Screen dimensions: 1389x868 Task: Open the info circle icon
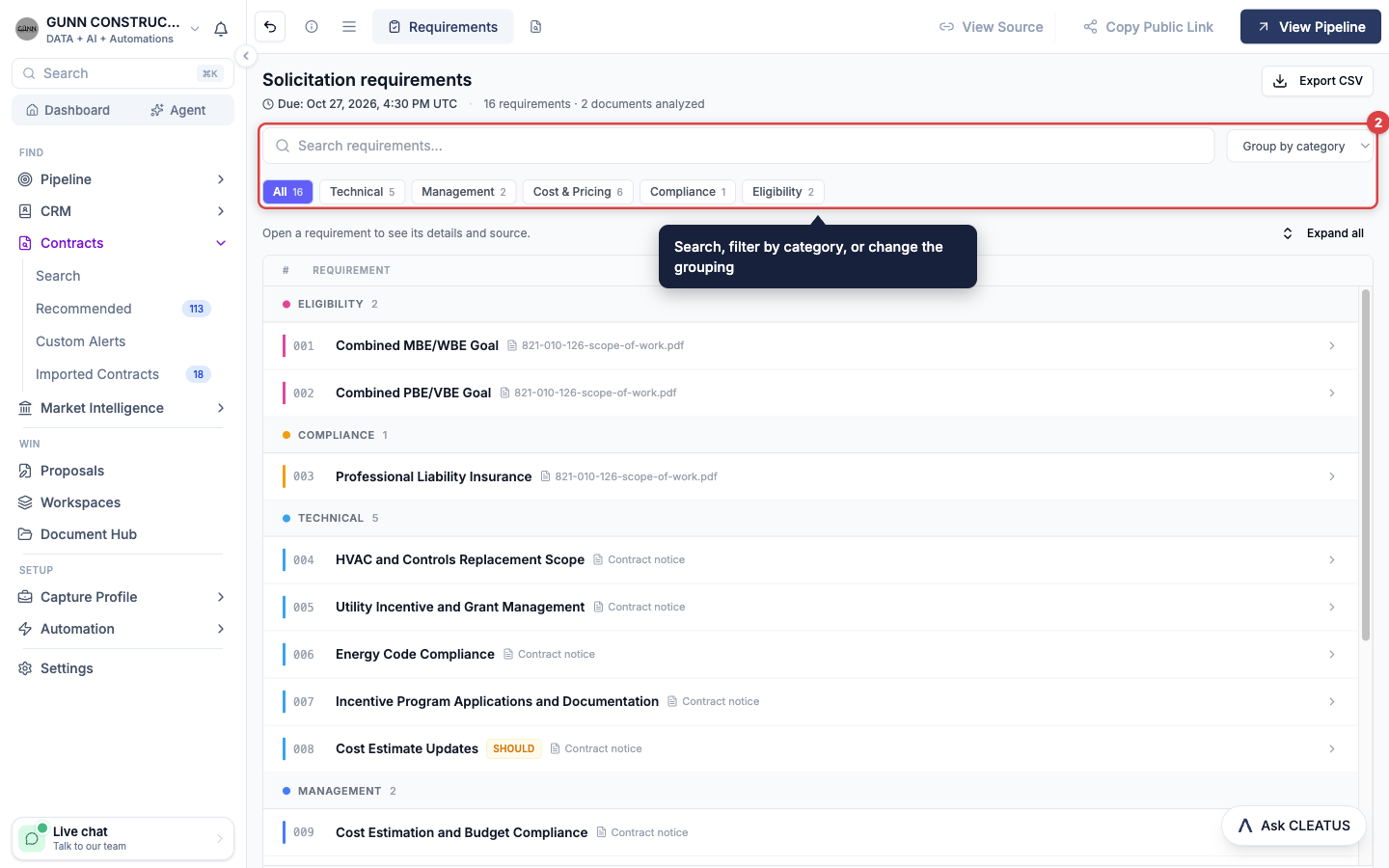click(312, 27)
